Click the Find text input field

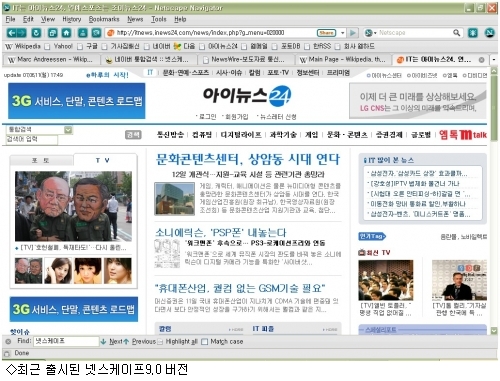click(x=66, y=341)
